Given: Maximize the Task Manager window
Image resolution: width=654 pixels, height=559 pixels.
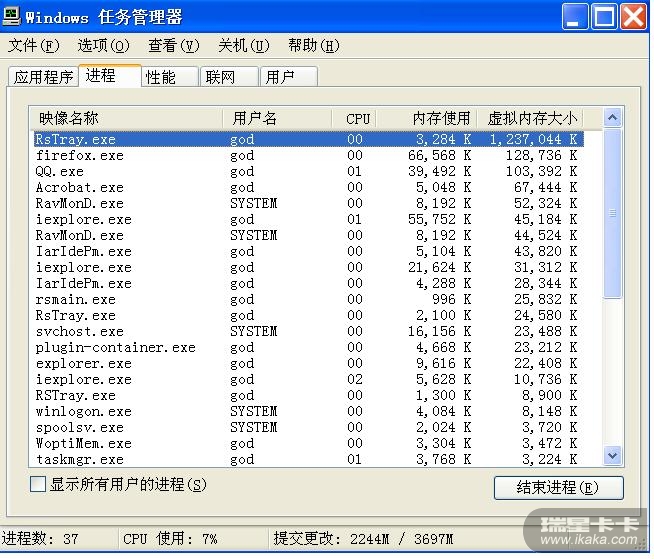Looking at the screenshot, I should click(604, 17).
